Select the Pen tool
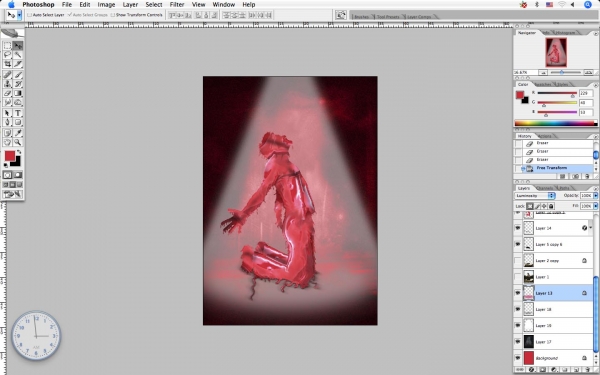The width and height of the screenshot is (600, 375). [7, 122]
